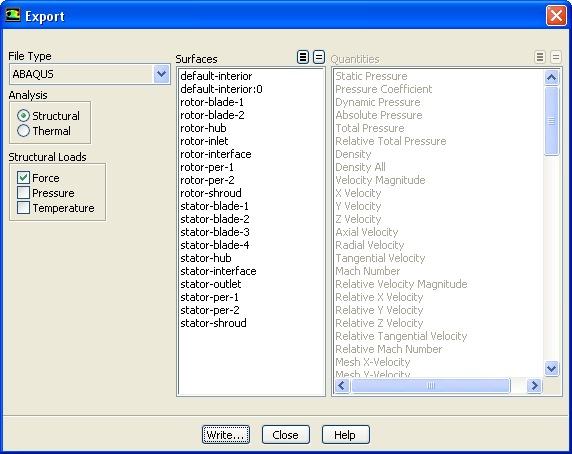Select rotor-blade-1 in the Surfaces list
This screenshot has height=454, width=572.
pos(212,102)
